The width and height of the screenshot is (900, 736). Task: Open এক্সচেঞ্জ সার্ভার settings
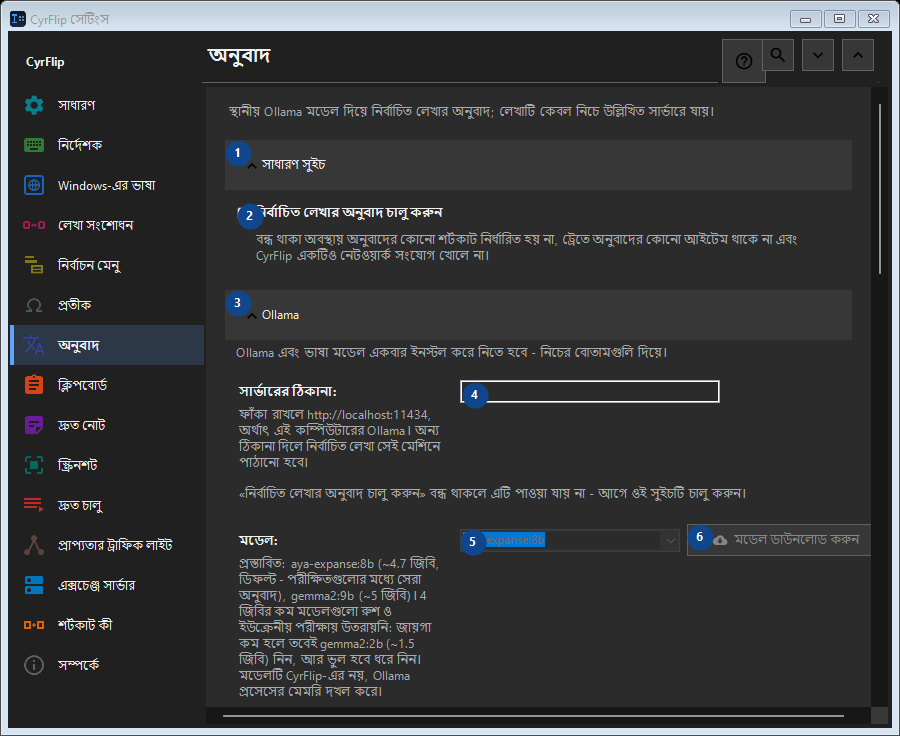107,585
